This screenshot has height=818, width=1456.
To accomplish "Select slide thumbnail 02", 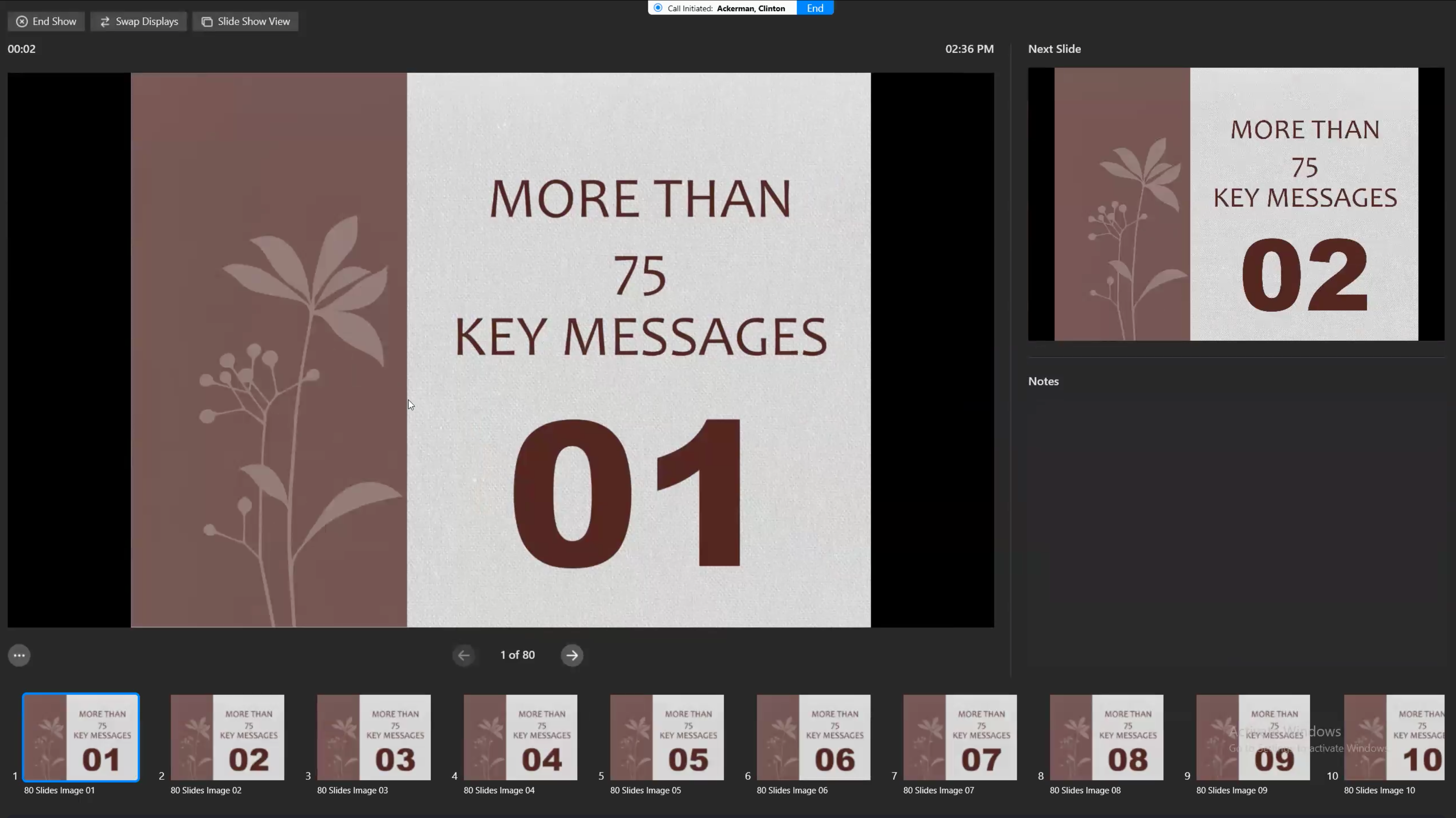I will [x=227, y=737].
